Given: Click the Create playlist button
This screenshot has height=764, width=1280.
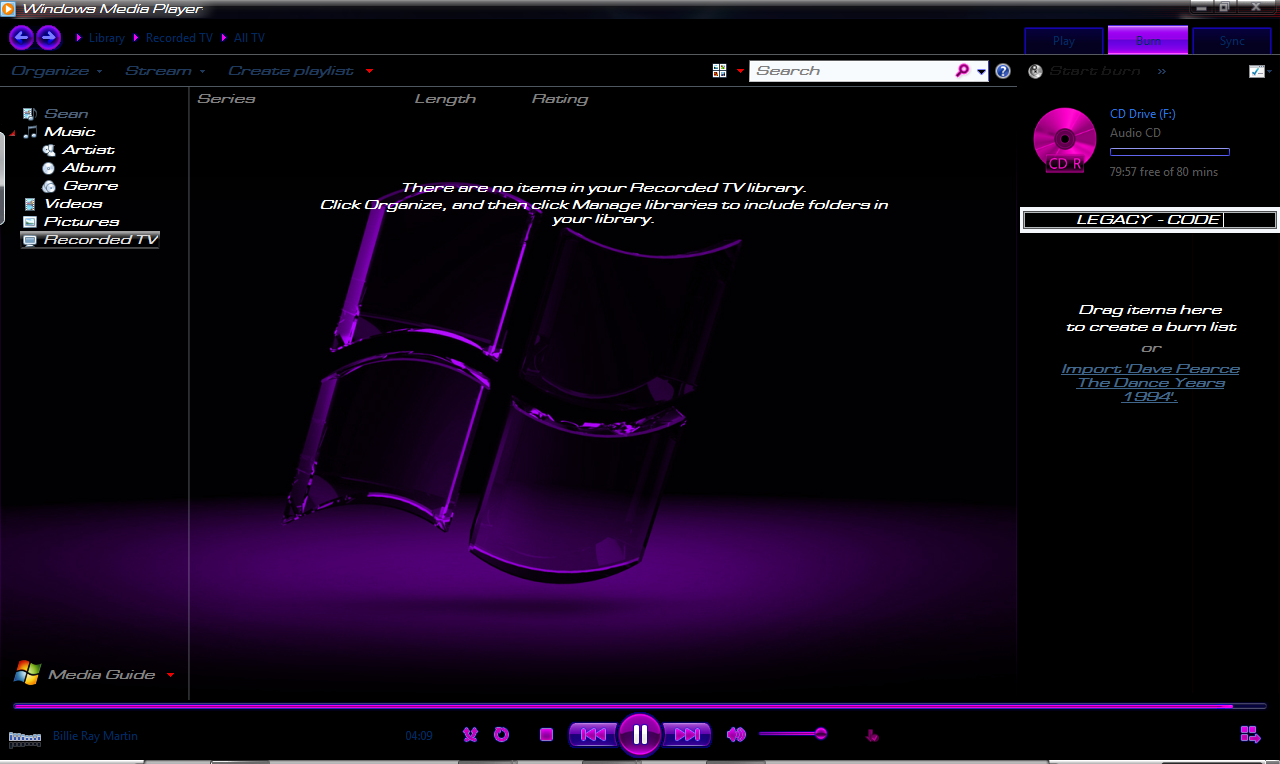Looking at the screenshot, I should coord(291,71).
